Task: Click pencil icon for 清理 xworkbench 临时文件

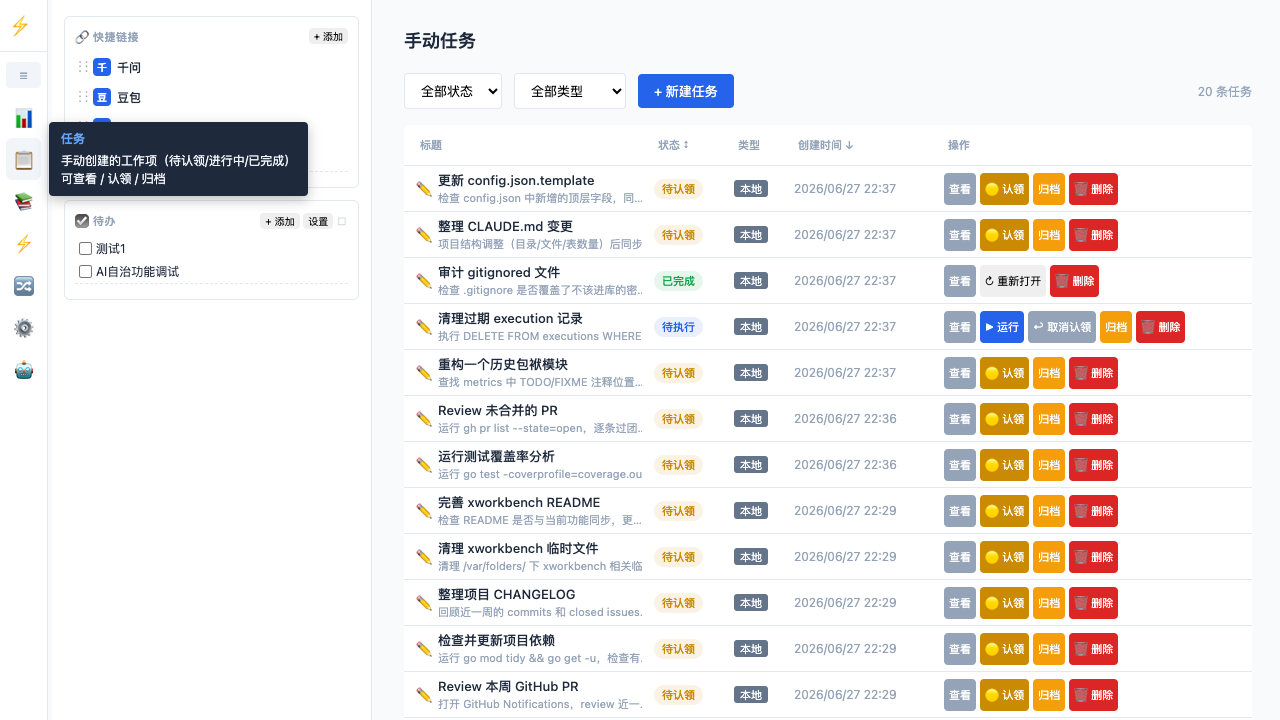Action: 424,557
